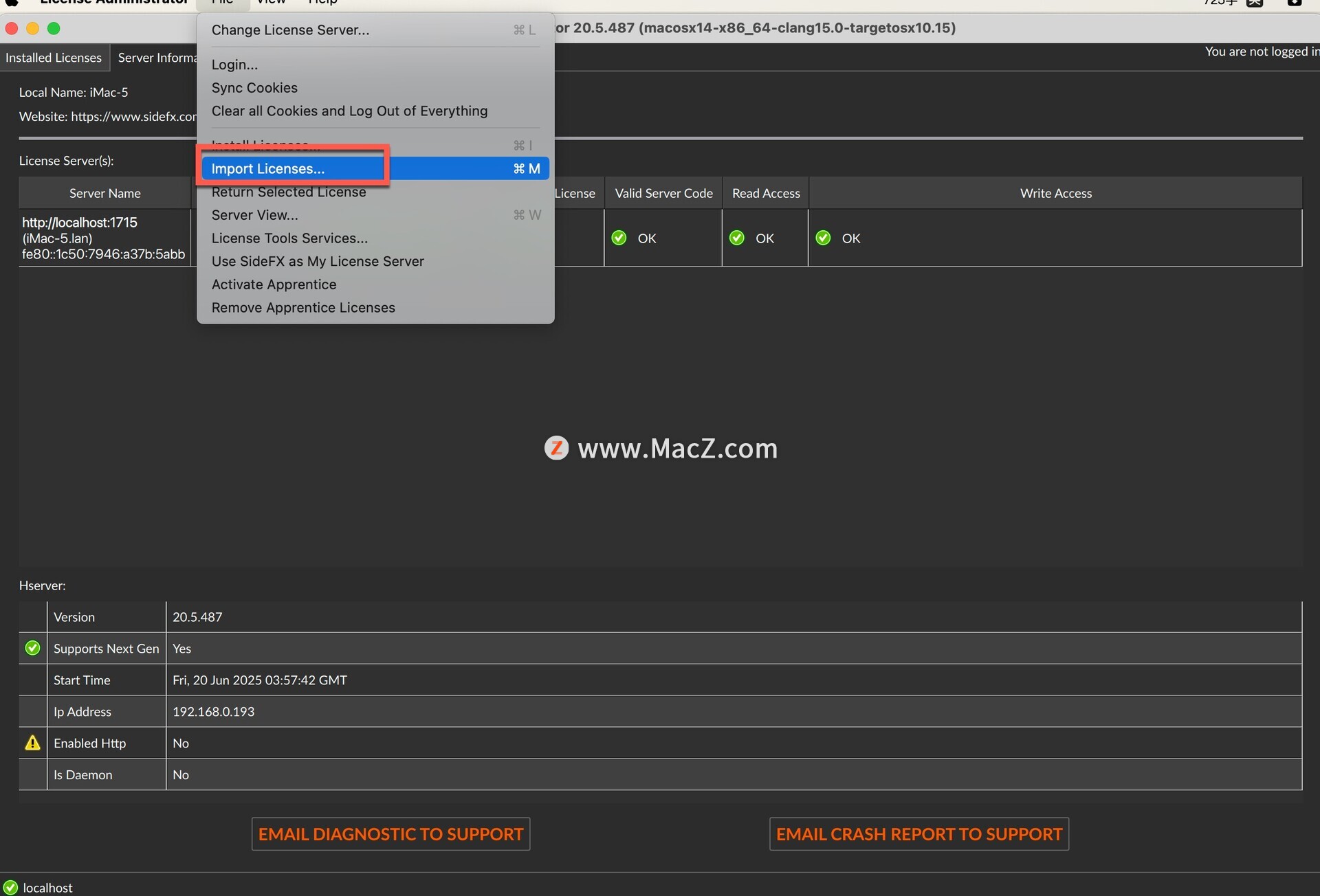This screenshot has height=896, width=1320.
Task: Select Change License Server menu entry
Action: click(290, 30)
